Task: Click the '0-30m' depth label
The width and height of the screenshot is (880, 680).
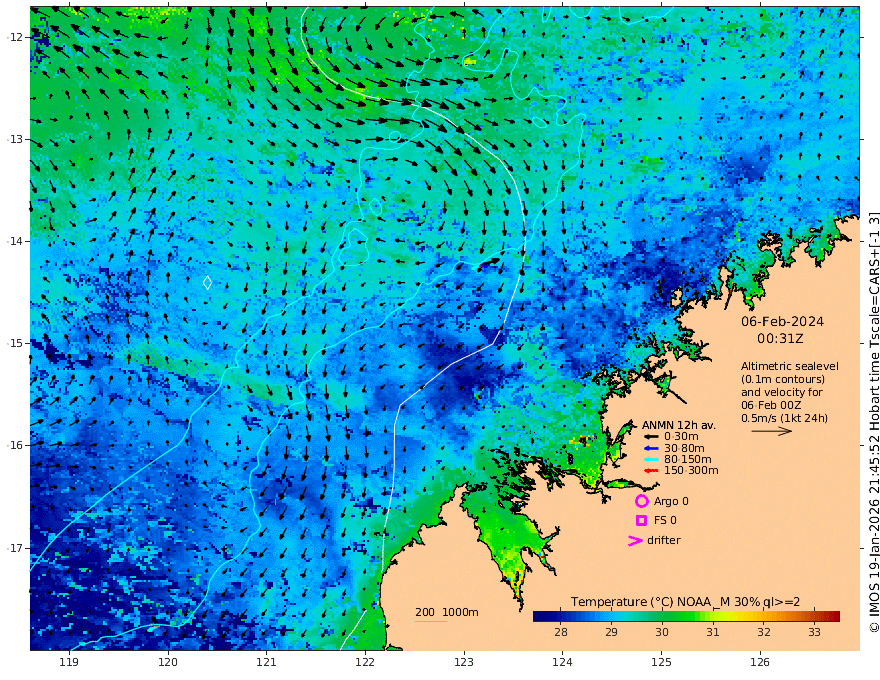Action: click(681, 437)
